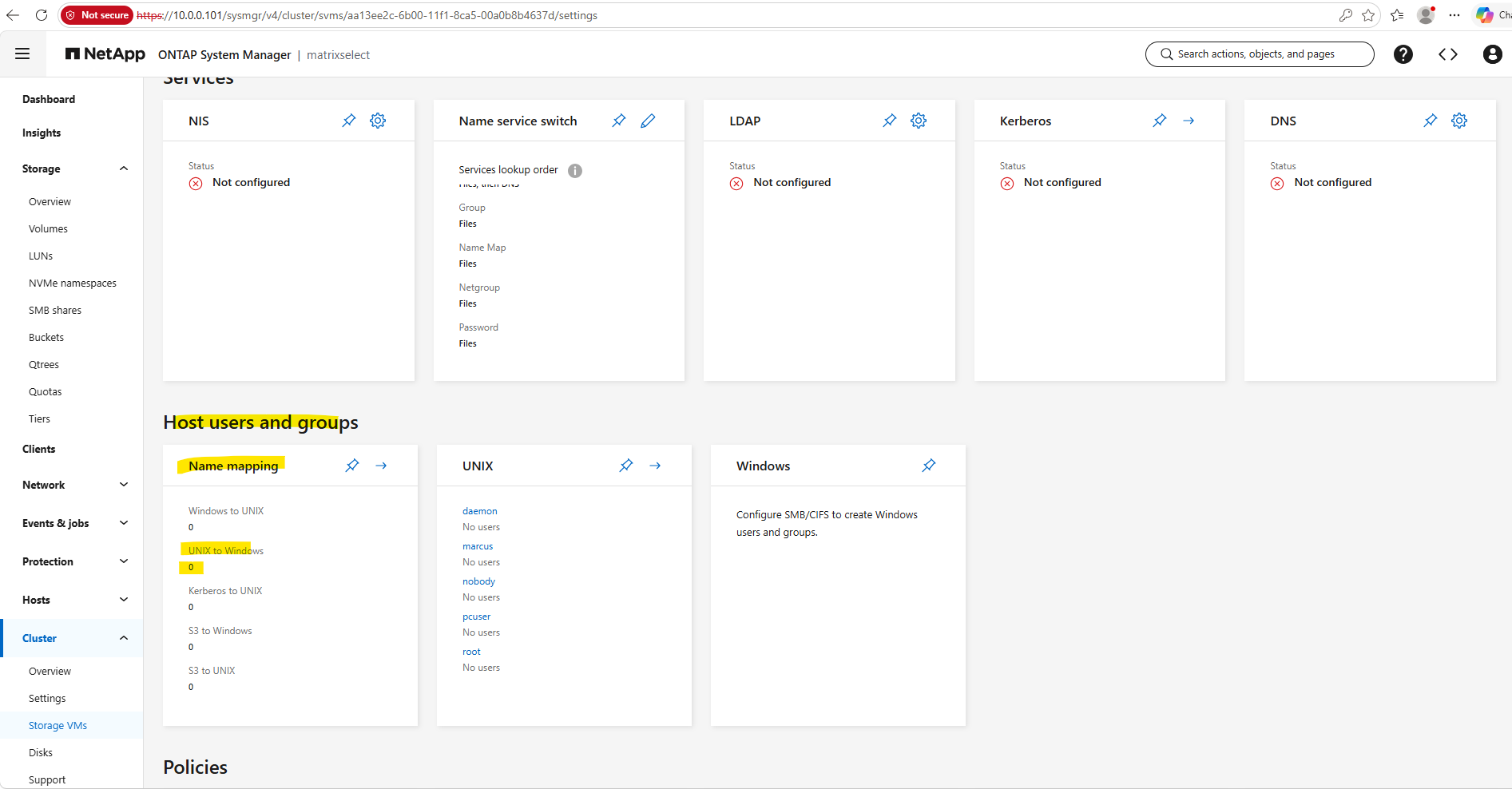Reload the browser page

[x=42, y=15]
